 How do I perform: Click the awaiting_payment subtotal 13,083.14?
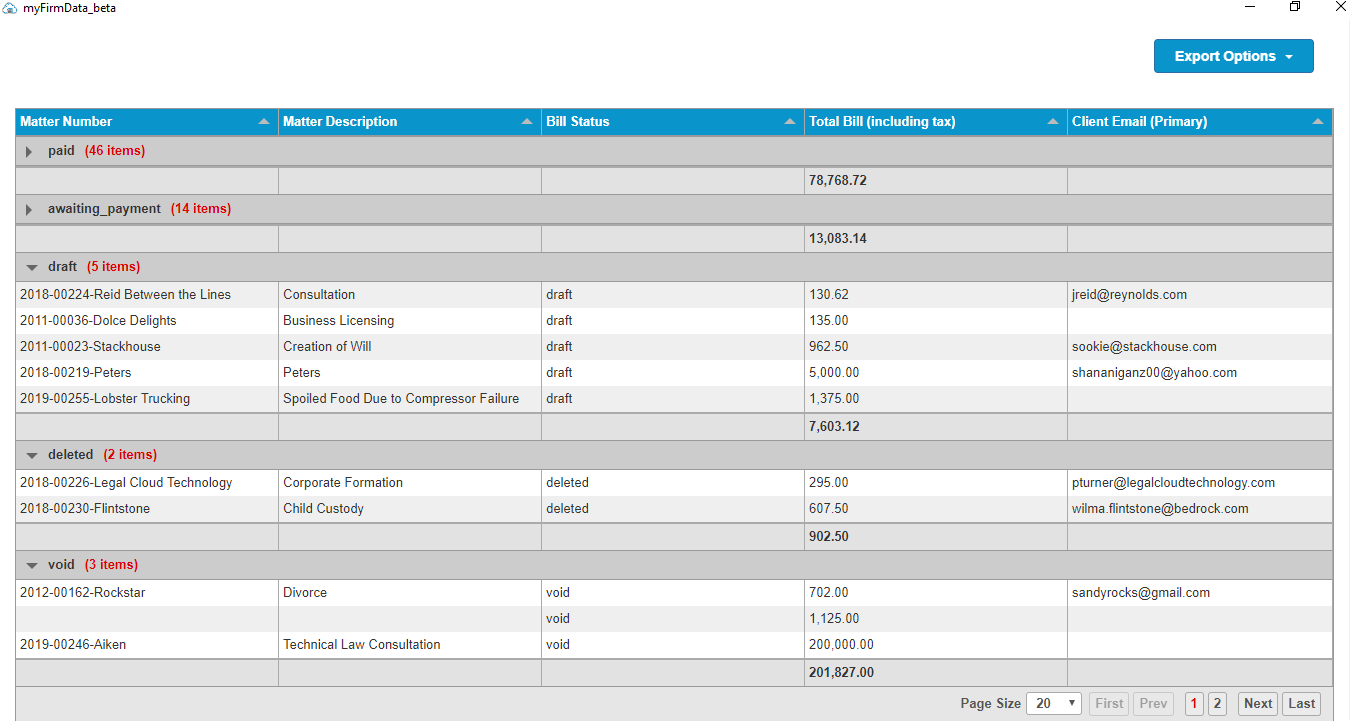(838, 239)
